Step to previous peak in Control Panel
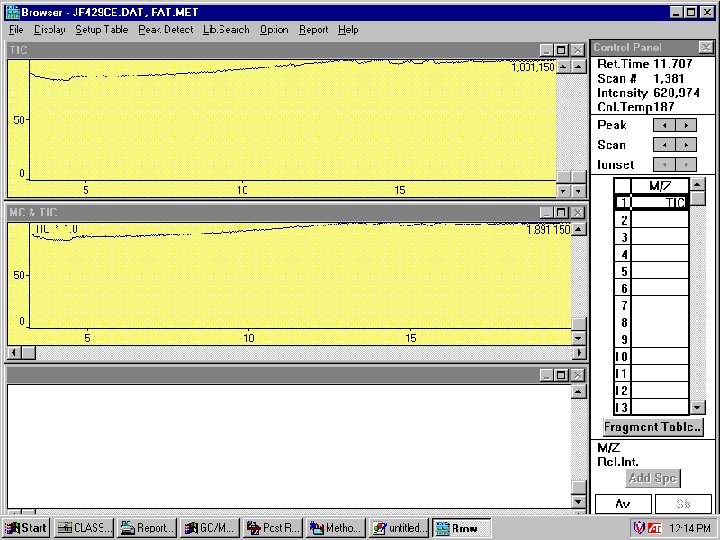Image resolution: width=720 pixels, height=540 pixels. [x=664, y=125]
